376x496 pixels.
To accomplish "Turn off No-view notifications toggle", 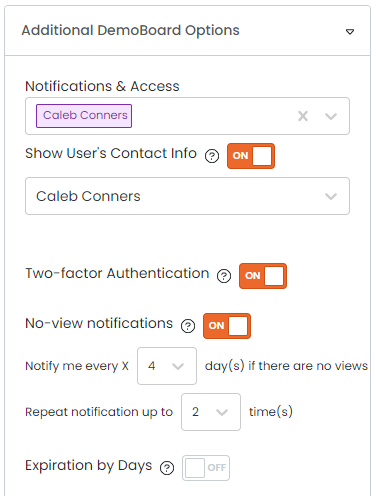I will (227, 326).
